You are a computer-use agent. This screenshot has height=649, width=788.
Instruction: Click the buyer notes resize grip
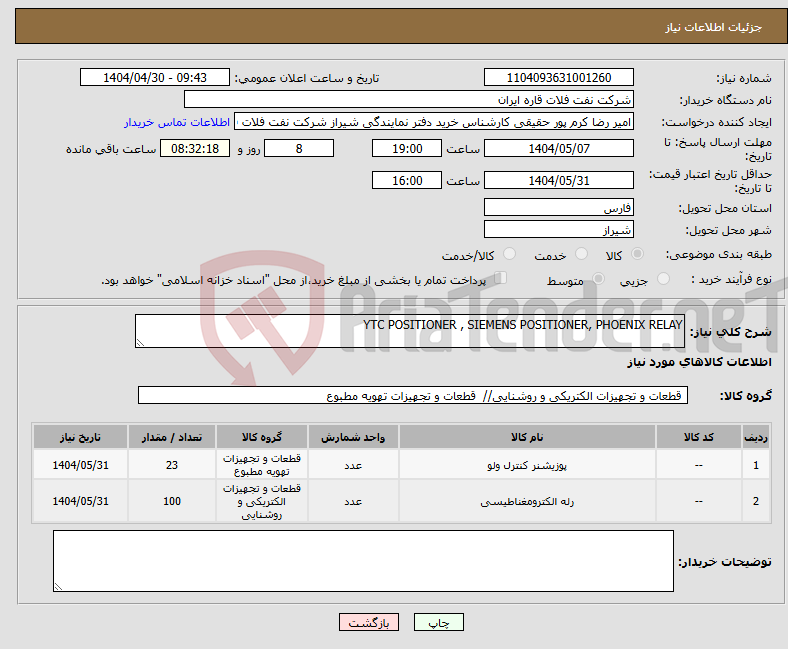click(58, 587)
